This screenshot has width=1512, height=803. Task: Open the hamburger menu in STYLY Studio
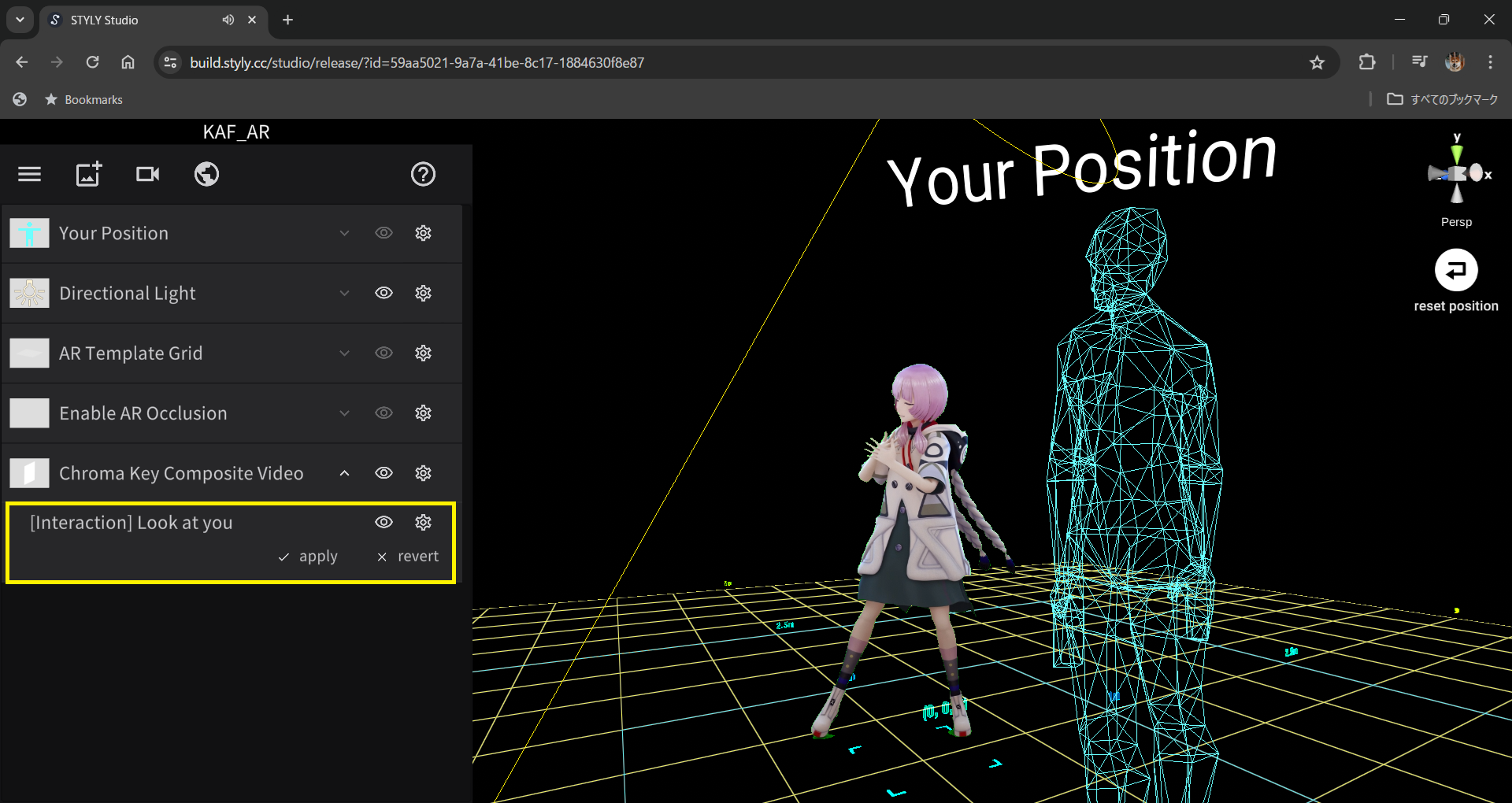(x=29, y=174)
